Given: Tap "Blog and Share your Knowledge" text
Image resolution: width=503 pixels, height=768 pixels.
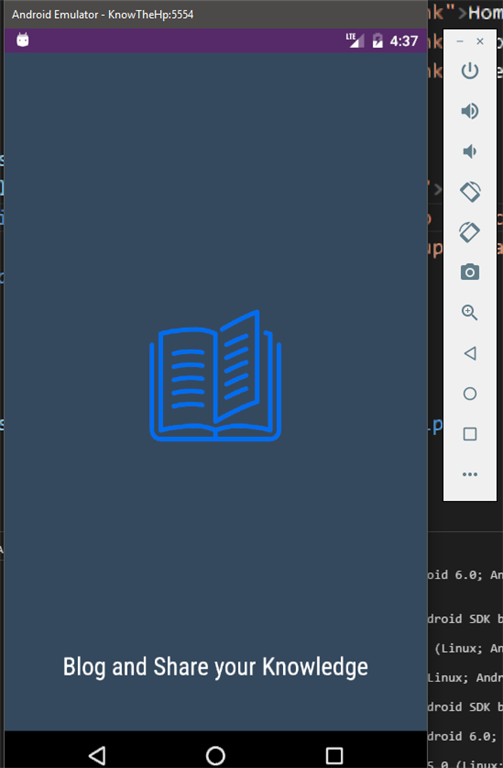Looking at the screenshot, I should click(216, 667).
